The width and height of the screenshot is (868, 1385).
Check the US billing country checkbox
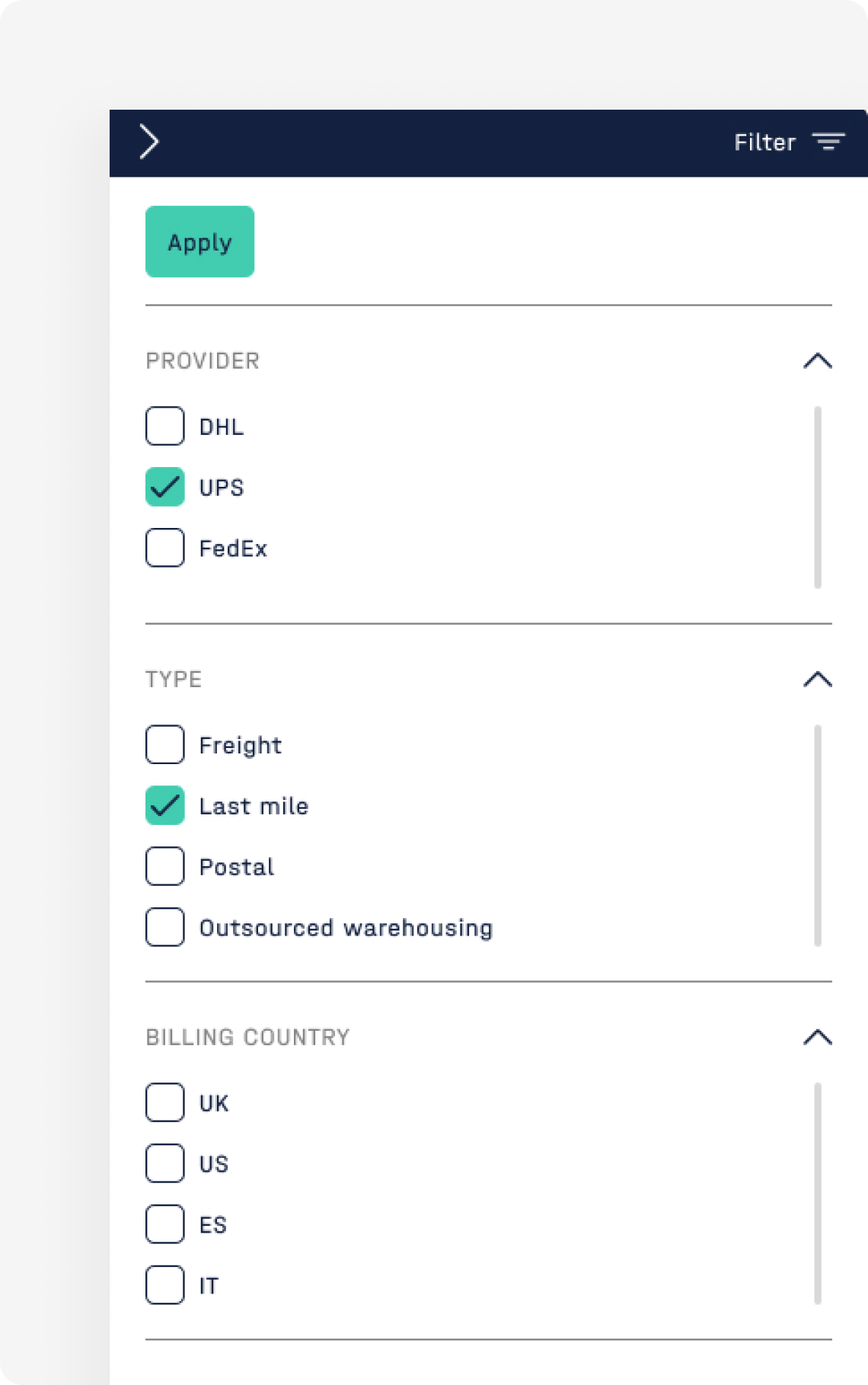click(165, 1163)
